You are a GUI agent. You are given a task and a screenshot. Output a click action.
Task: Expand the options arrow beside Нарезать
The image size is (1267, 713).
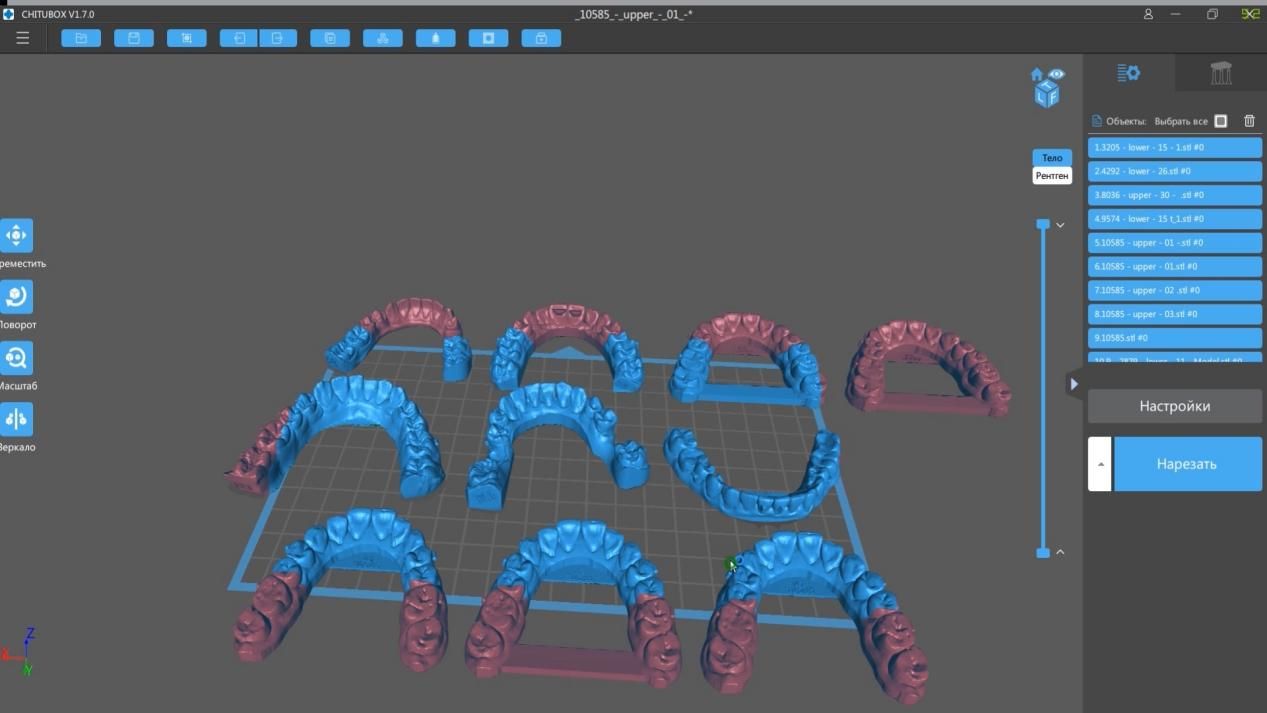tap(1099, 463)
